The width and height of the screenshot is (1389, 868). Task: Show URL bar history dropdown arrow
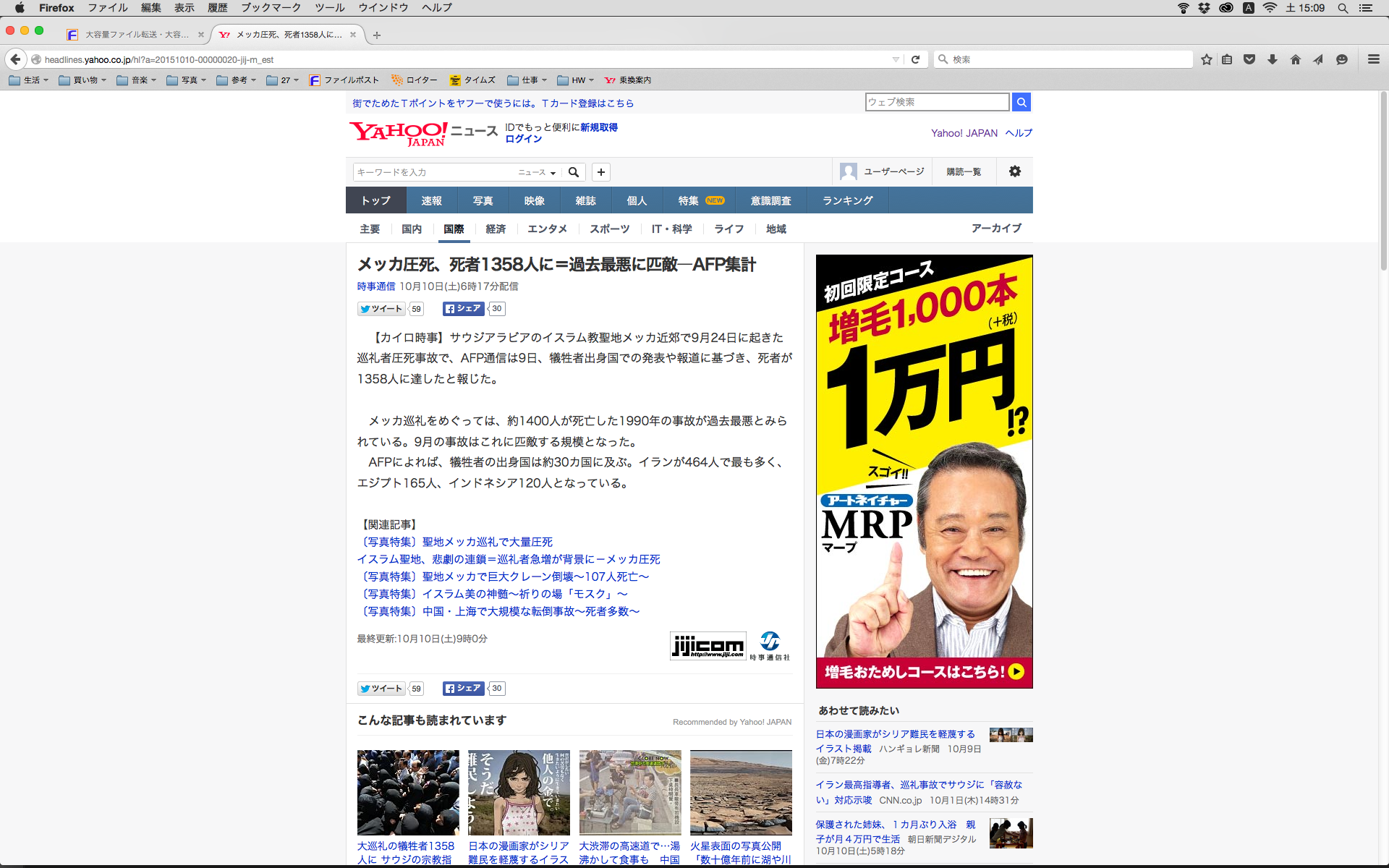point(896,59)
